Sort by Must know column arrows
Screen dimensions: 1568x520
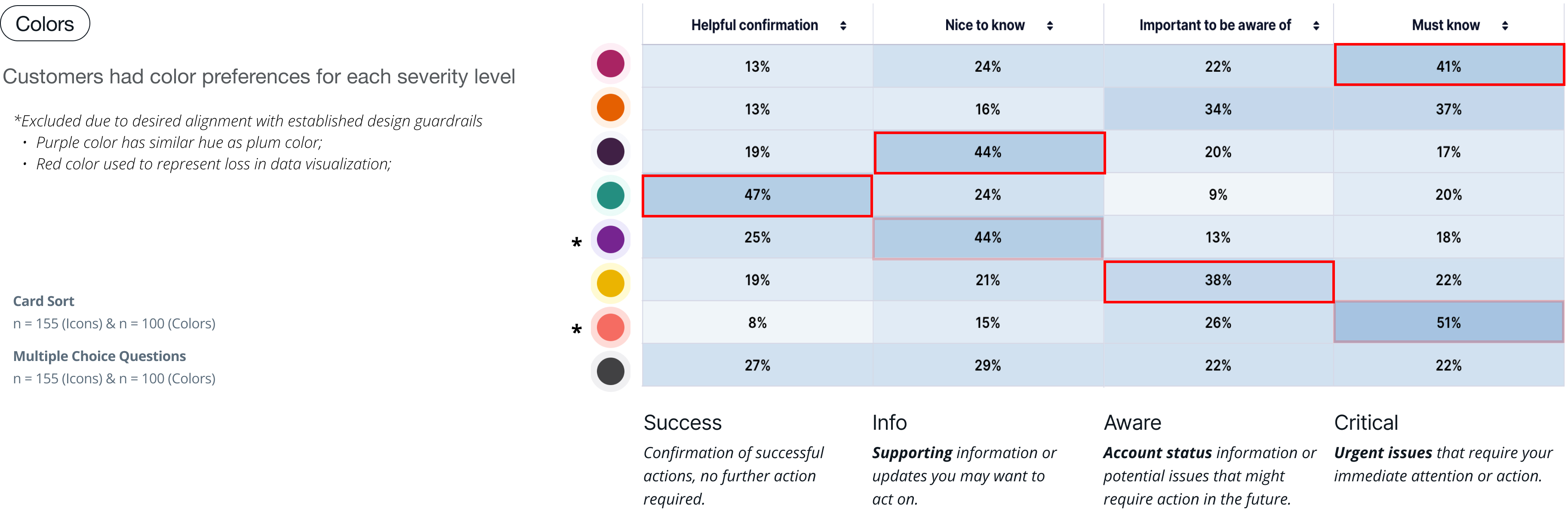click(x=1505, y=25)
